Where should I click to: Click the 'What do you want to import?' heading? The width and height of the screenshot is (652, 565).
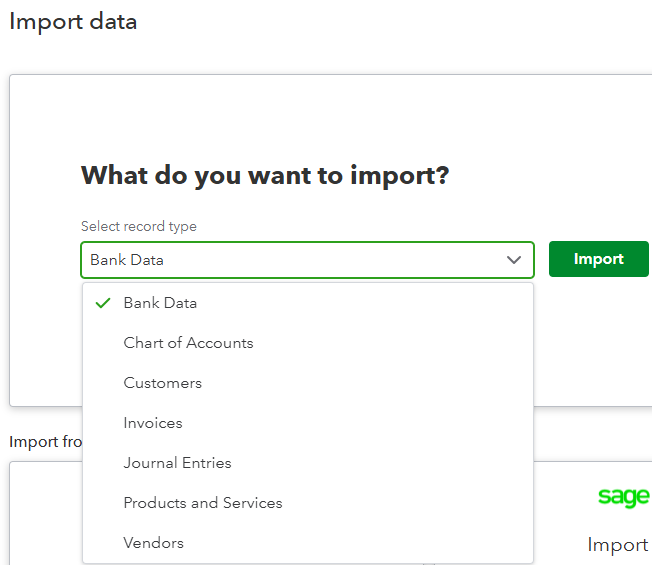pos(265,176)
